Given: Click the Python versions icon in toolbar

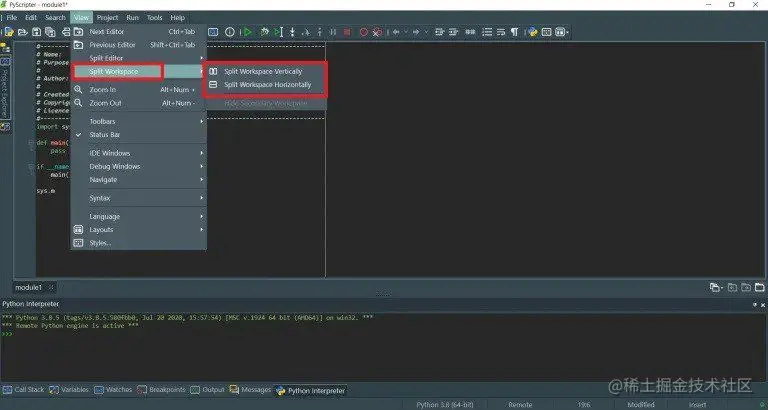Looking at the screenshot, I should [x=532, y=32].
